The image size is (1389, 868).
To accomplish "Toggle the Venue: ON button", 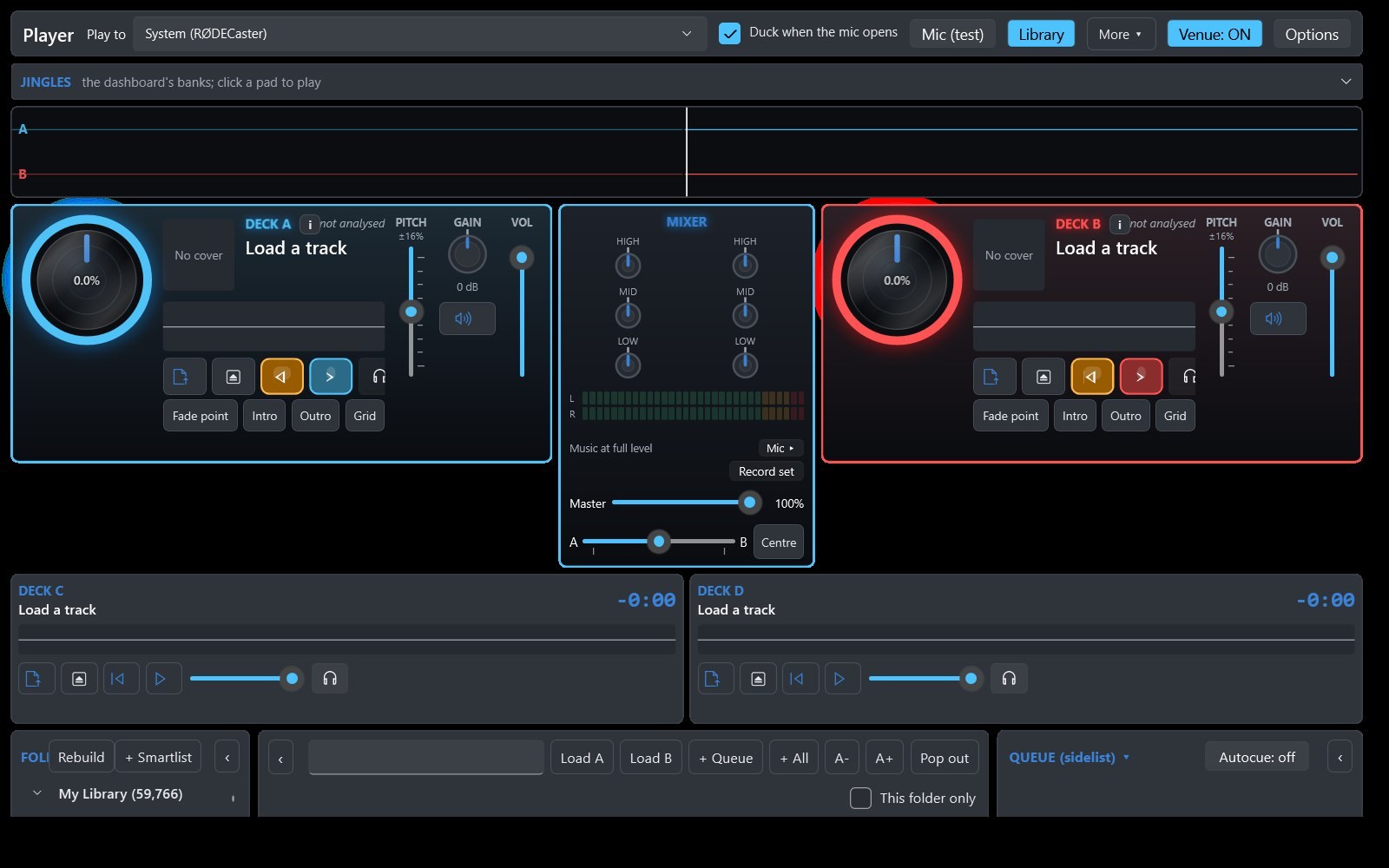I will [1215, 35].
